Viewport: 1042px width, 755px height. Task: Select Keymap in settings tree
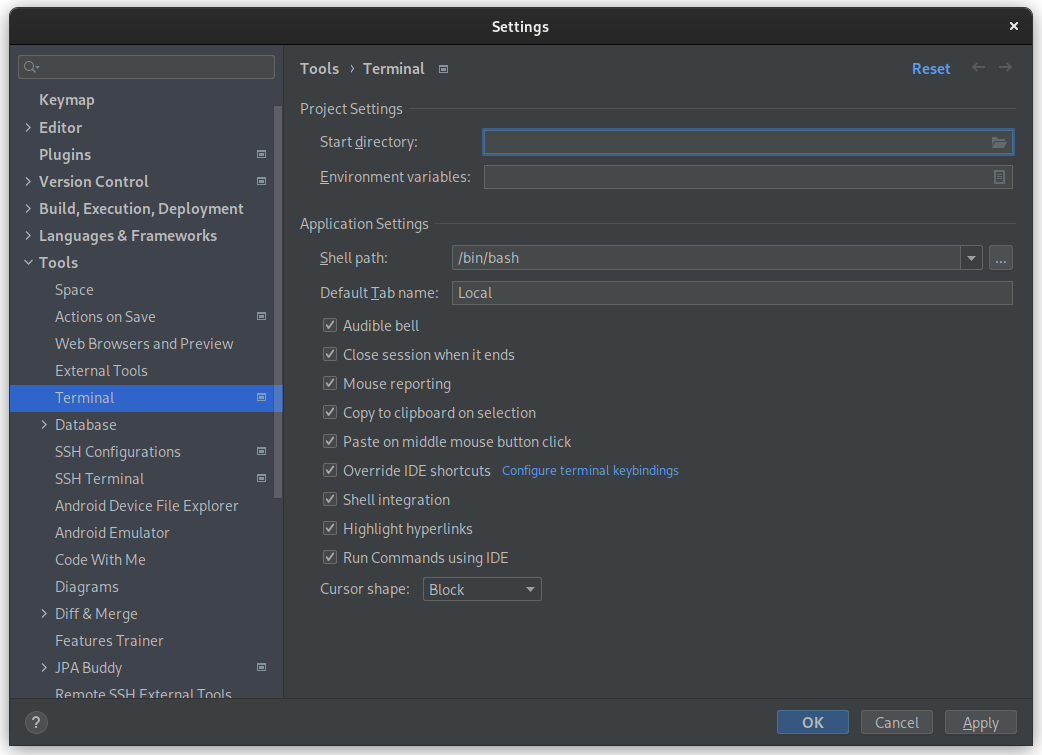pyautogui.click(x=66, y=100)
